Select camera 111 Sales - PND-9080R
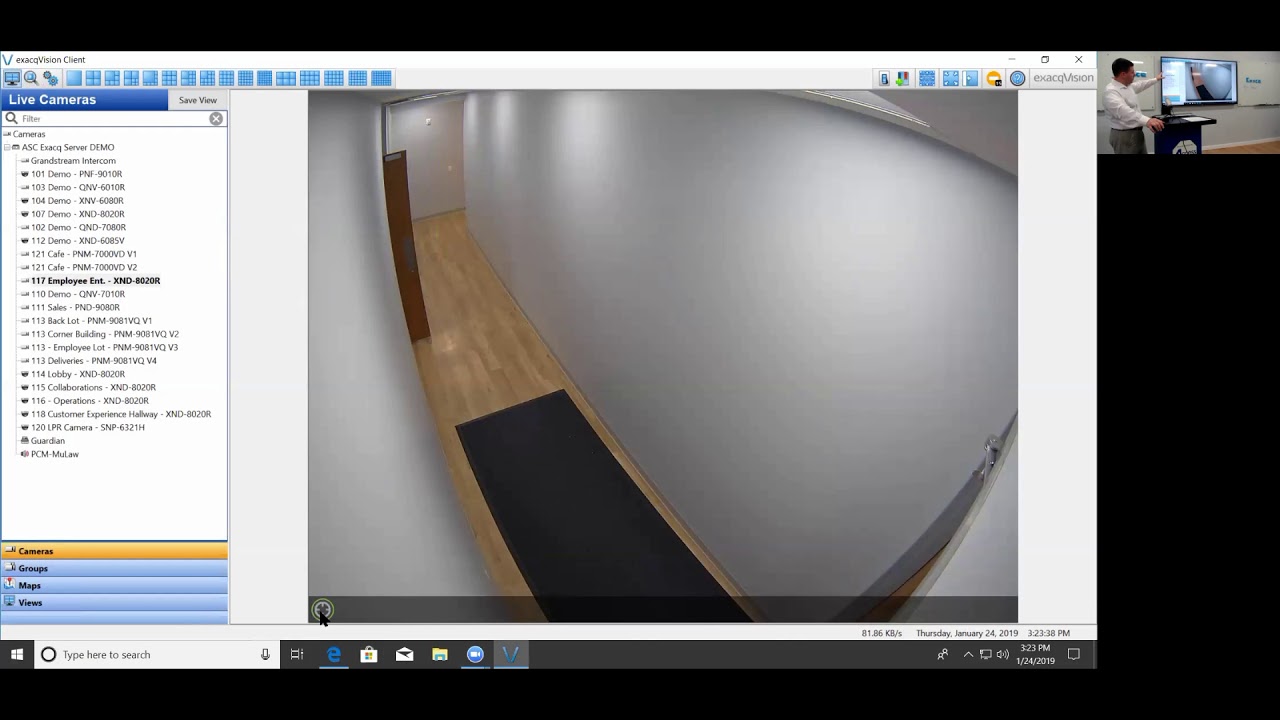The height and width of the screenshot is (720, 1280). click(x=75, y=307)
